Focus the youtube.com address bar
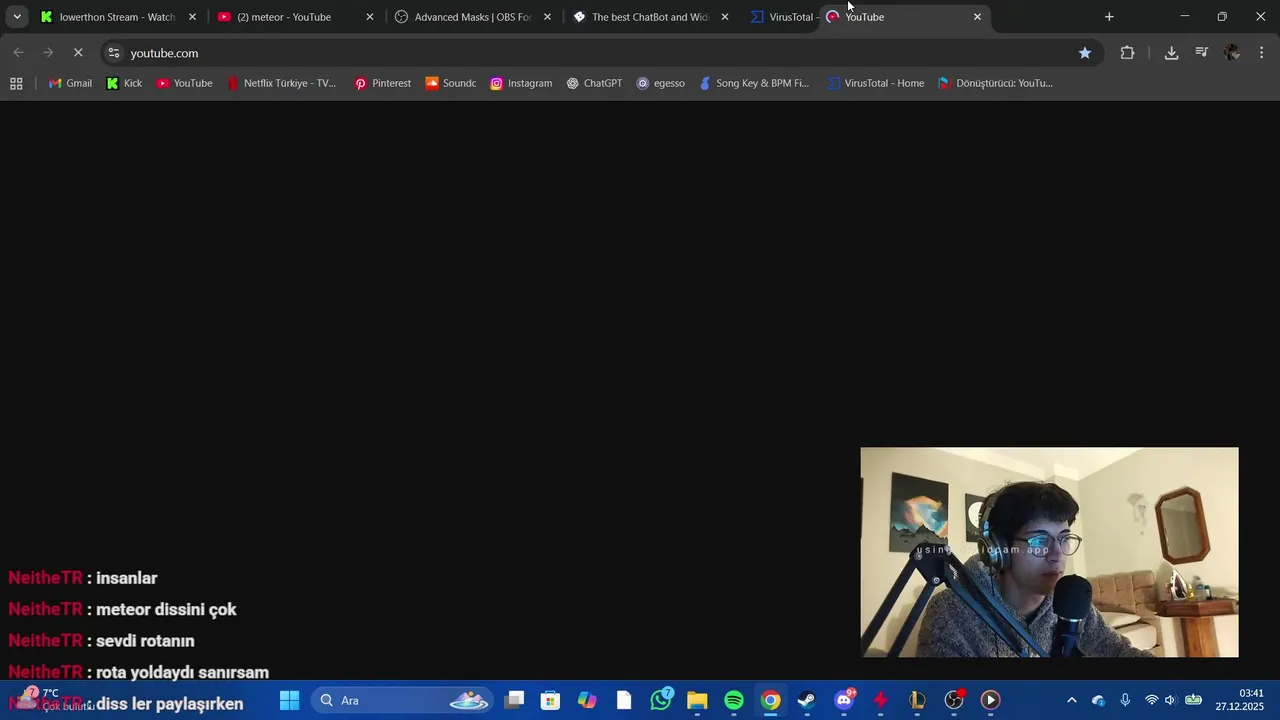The height and width of the screenshot is (720, 1280). pos(600,53)
